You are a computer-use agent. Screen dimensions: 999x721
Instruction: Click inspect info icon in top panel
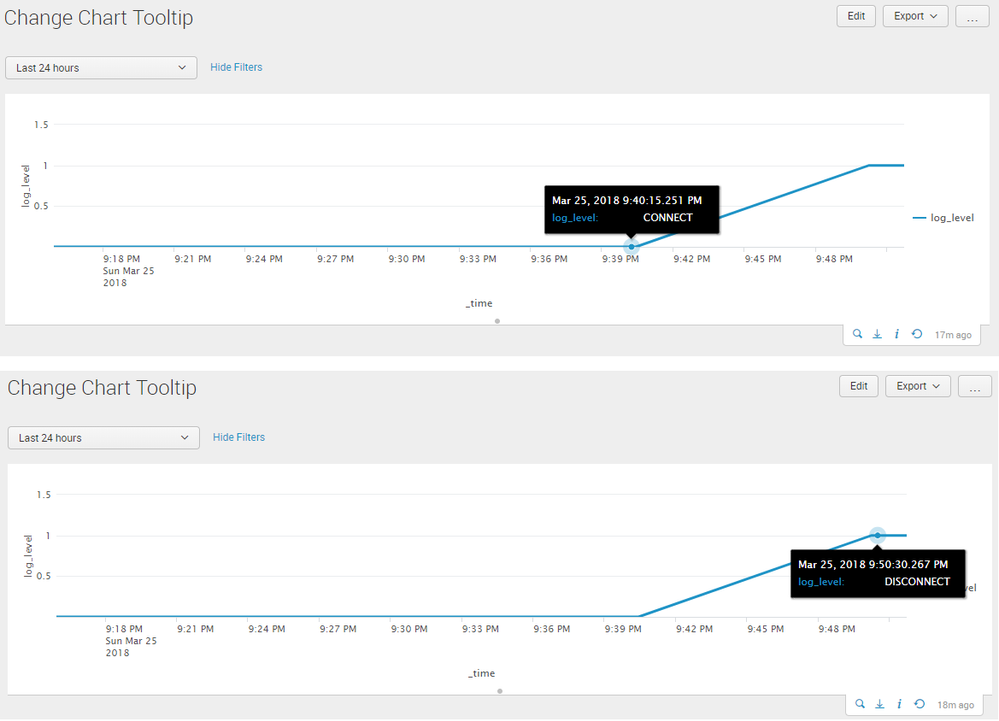coord(897,334)
